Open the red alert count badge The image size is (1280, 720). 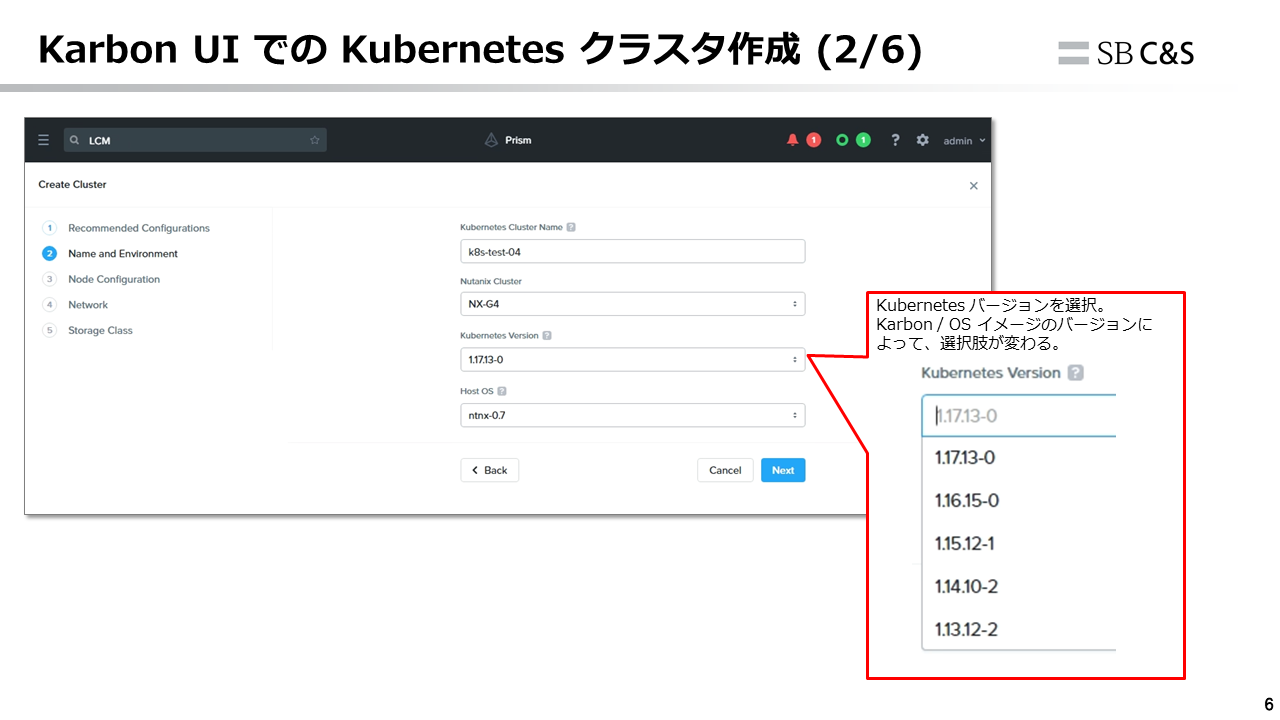pyautogui.click(x=814, y=140)
